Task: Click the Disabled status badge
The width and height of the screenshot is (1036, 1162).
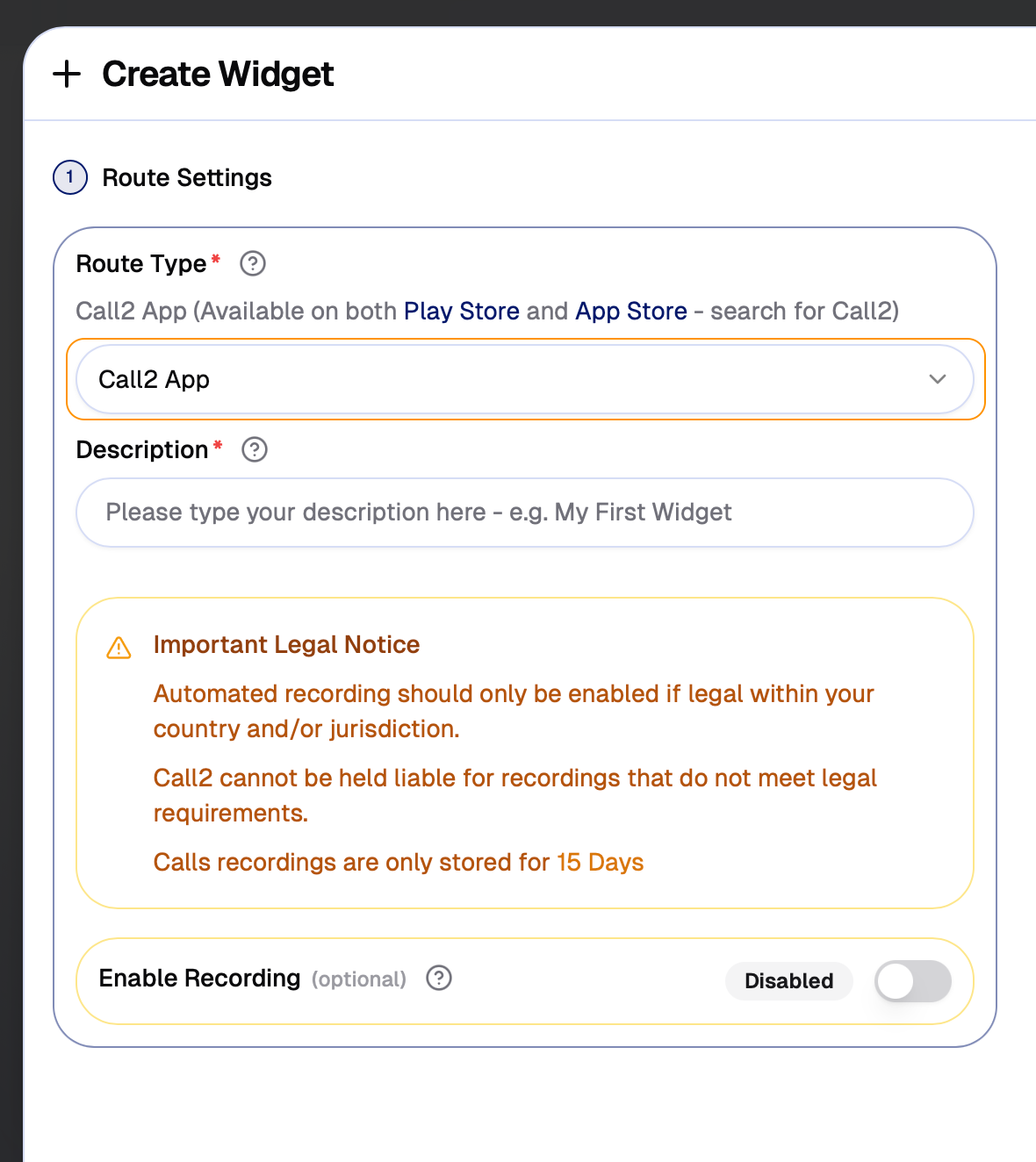Action: tap(788, 980)
